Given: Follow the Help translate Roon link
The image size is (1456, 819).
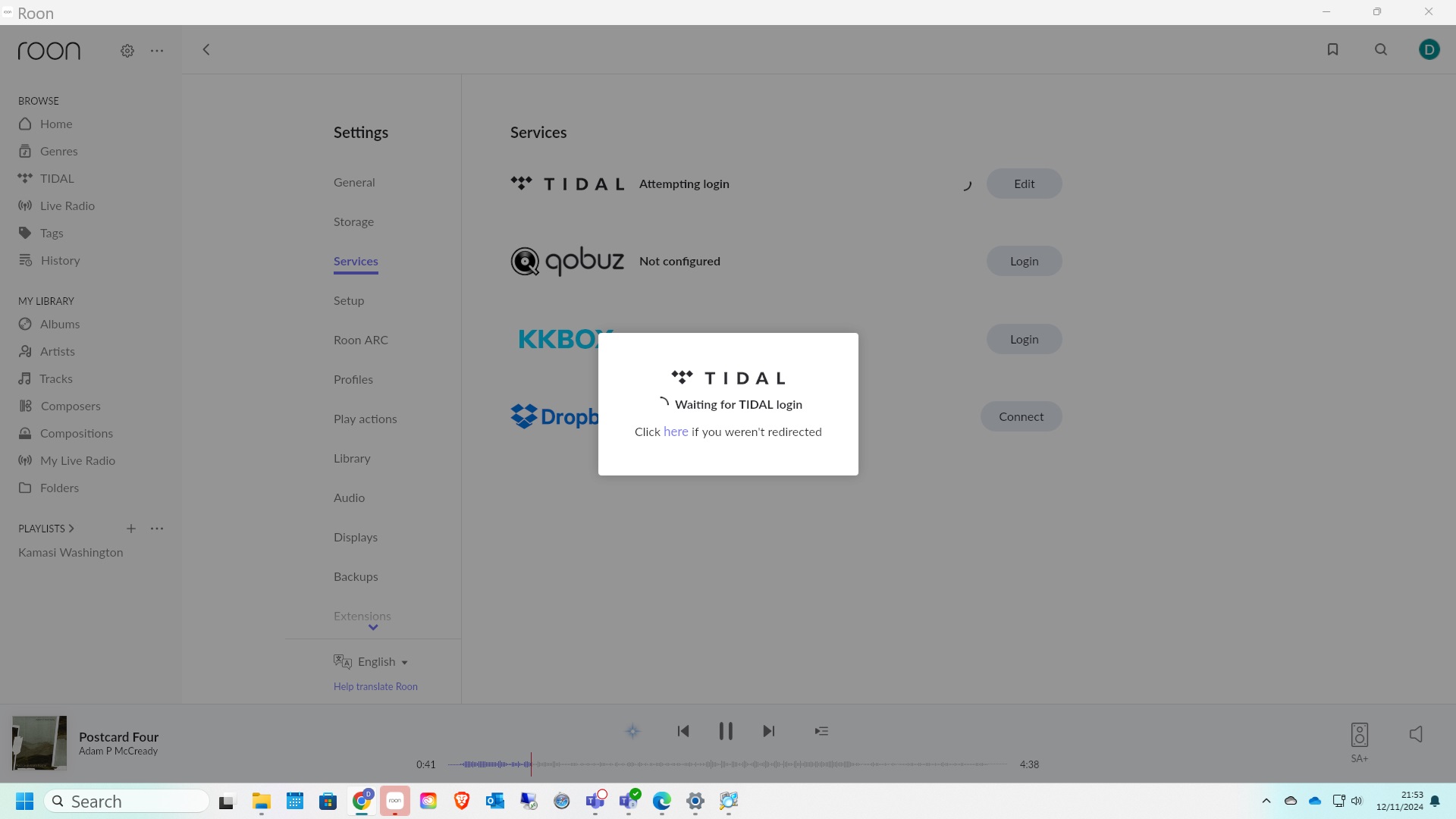Looking at the screenshot, I should tap(375, 686).
